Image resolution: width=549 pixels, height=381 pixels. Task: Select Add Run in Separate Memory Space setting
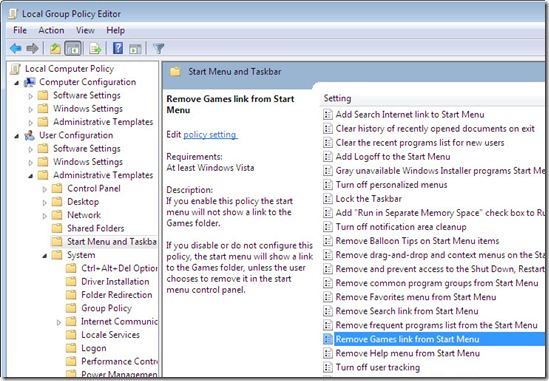coord(440,213)
